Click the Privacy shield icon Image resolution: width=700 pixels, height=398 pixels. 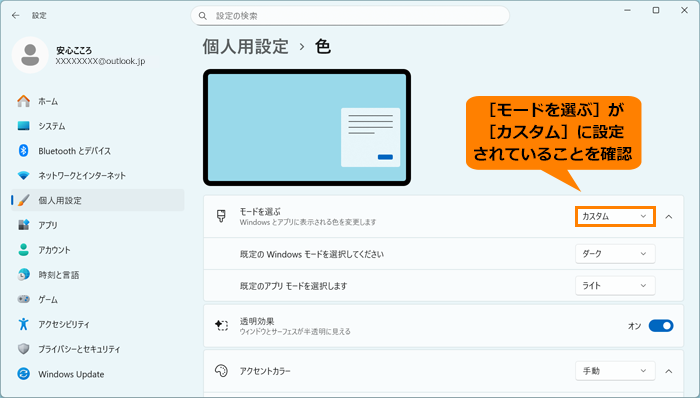(x=23, y=348)
